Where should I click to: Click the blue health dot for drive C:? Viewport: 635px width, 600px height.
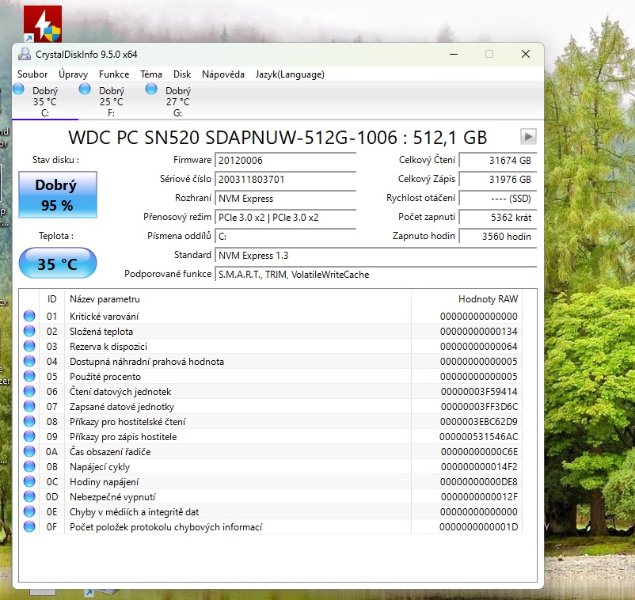point(19,89)
